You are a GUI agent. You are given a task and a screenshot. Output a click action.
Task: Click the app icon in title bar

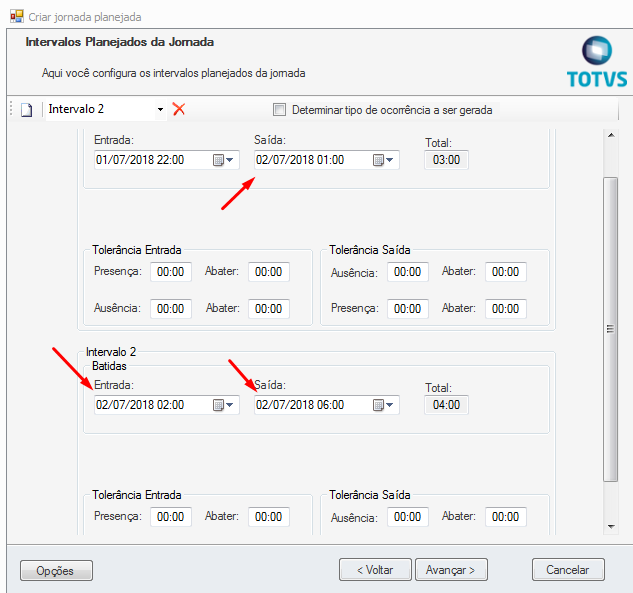[17, 17]
